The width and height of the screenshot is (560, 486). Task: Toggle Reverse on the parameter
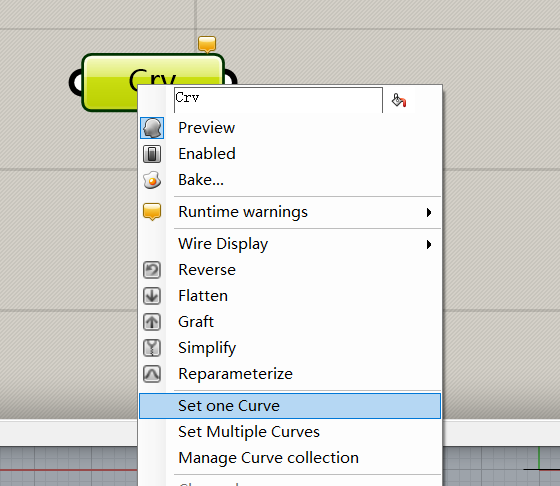(x=290, y=270)
